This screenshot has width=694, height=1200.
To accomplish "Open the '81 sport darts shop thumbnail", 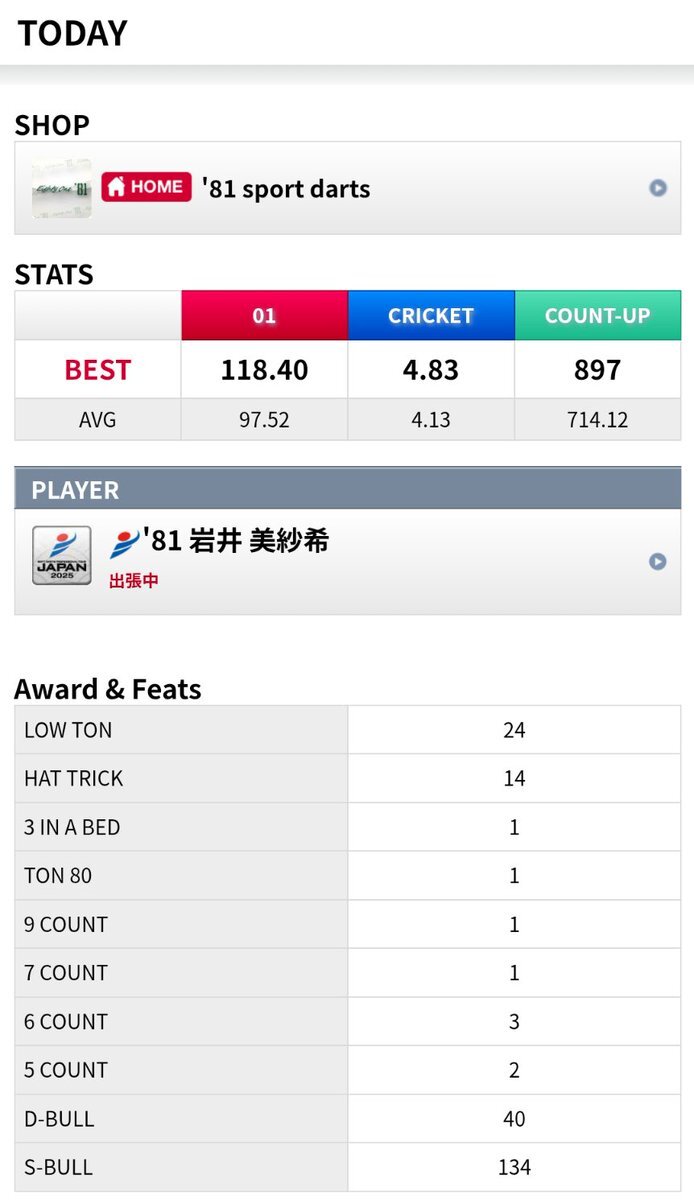I will tap(62, 188).
